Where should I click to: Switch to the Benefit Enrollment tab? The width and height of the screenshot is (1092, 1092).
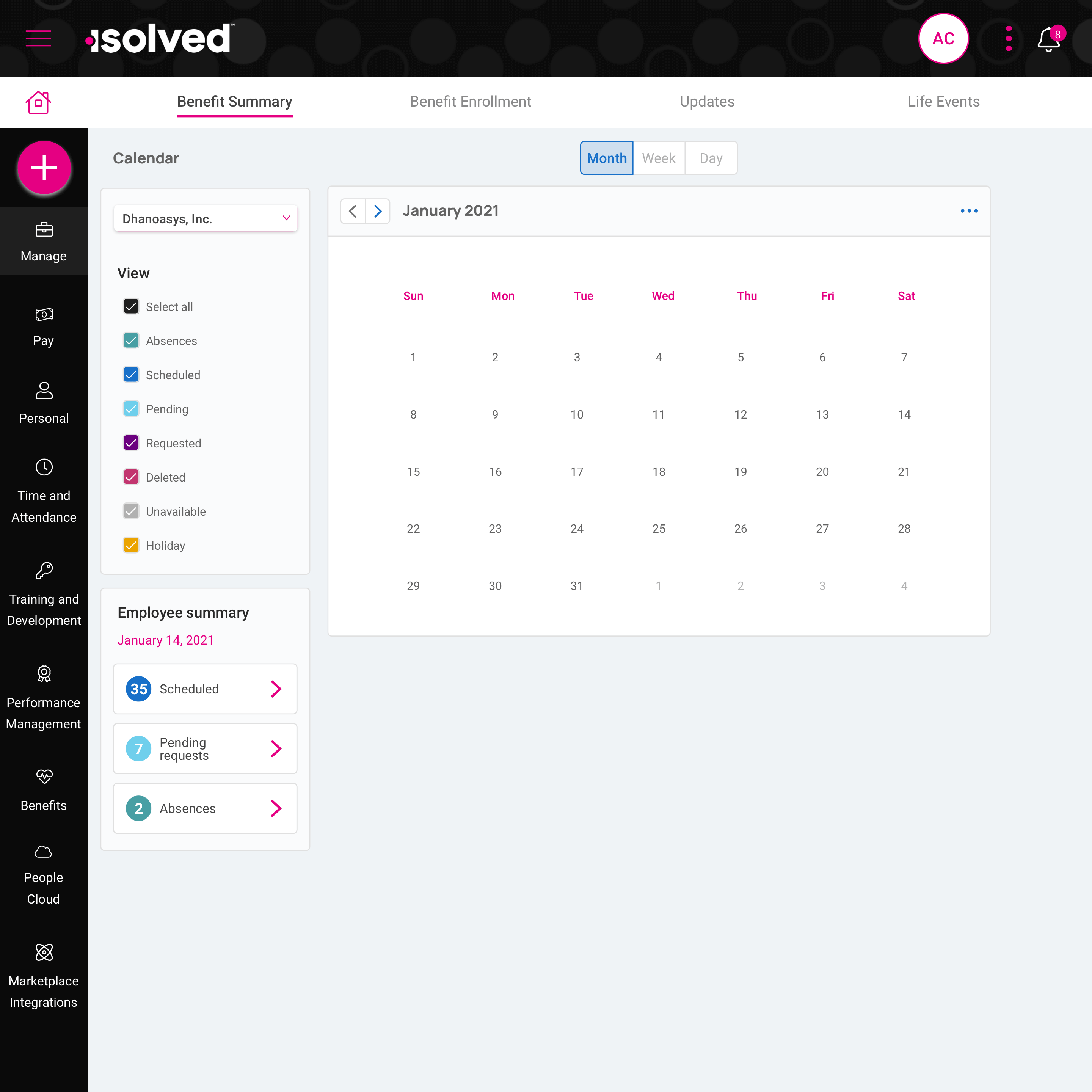[471, 101]
